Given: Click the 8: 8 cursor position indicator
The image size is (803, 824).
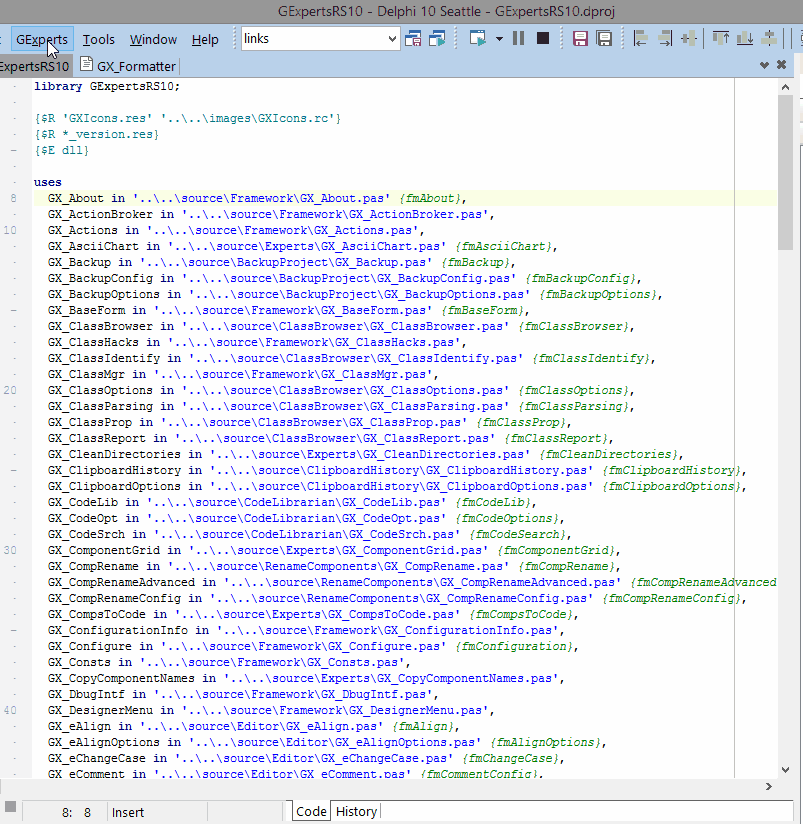Looking at the screenshot, I should [76, 812].
